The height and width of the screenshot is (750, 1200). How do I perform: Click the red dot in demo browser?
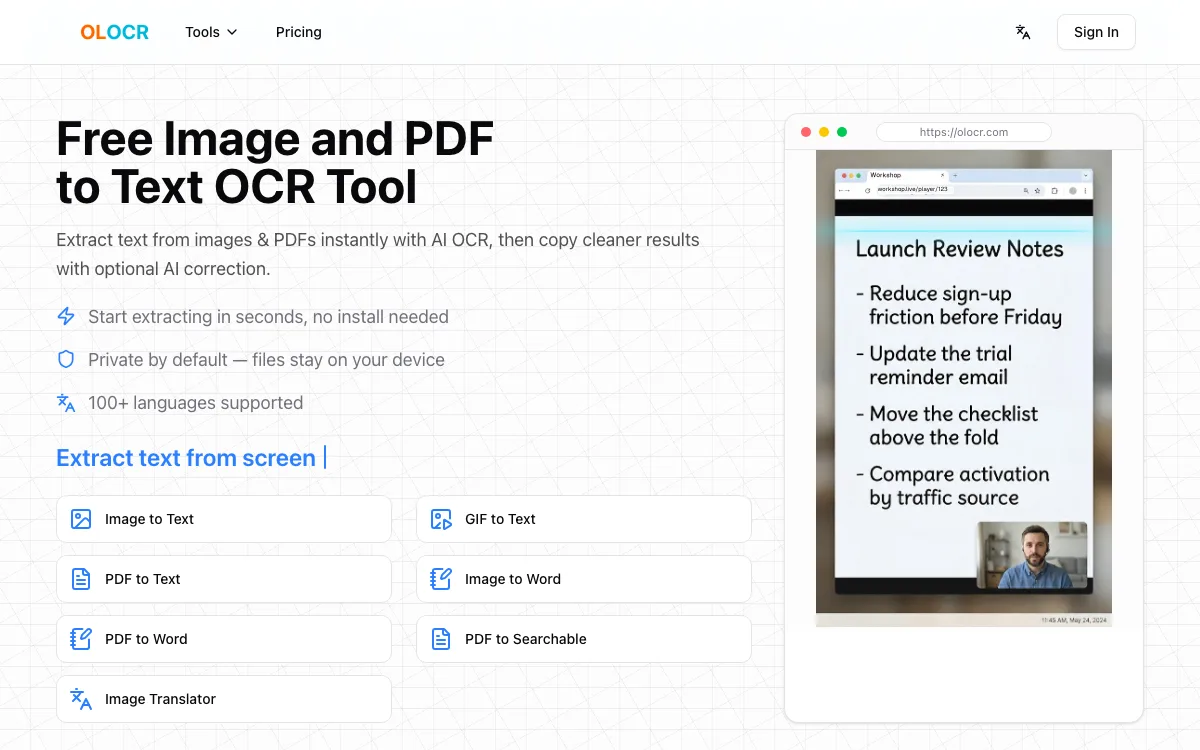coord(806,132)
